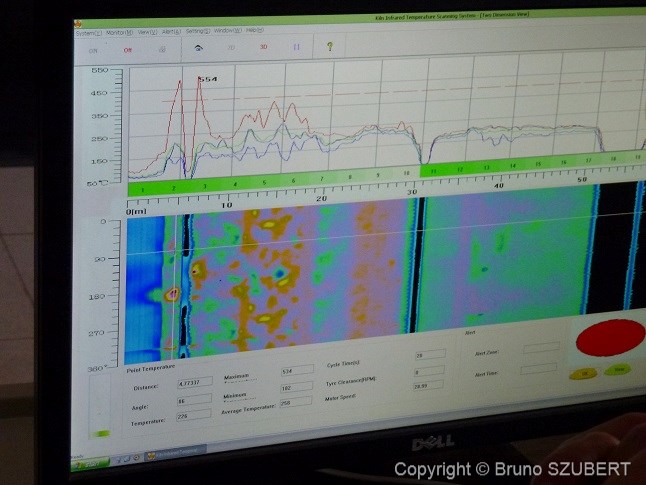Click the red Off toolbar button

[x=127, y=48]
